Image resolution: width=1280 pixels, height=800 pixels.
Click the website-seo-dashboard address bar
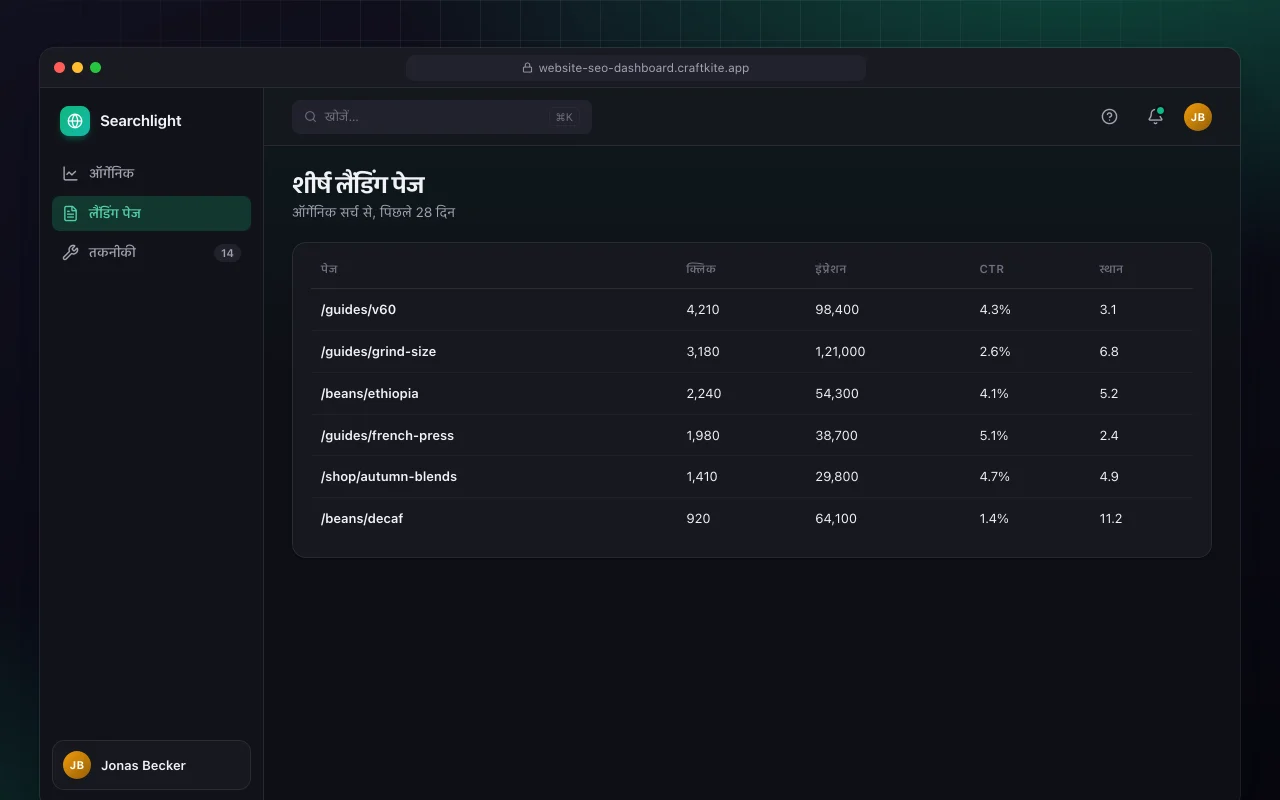636,68
